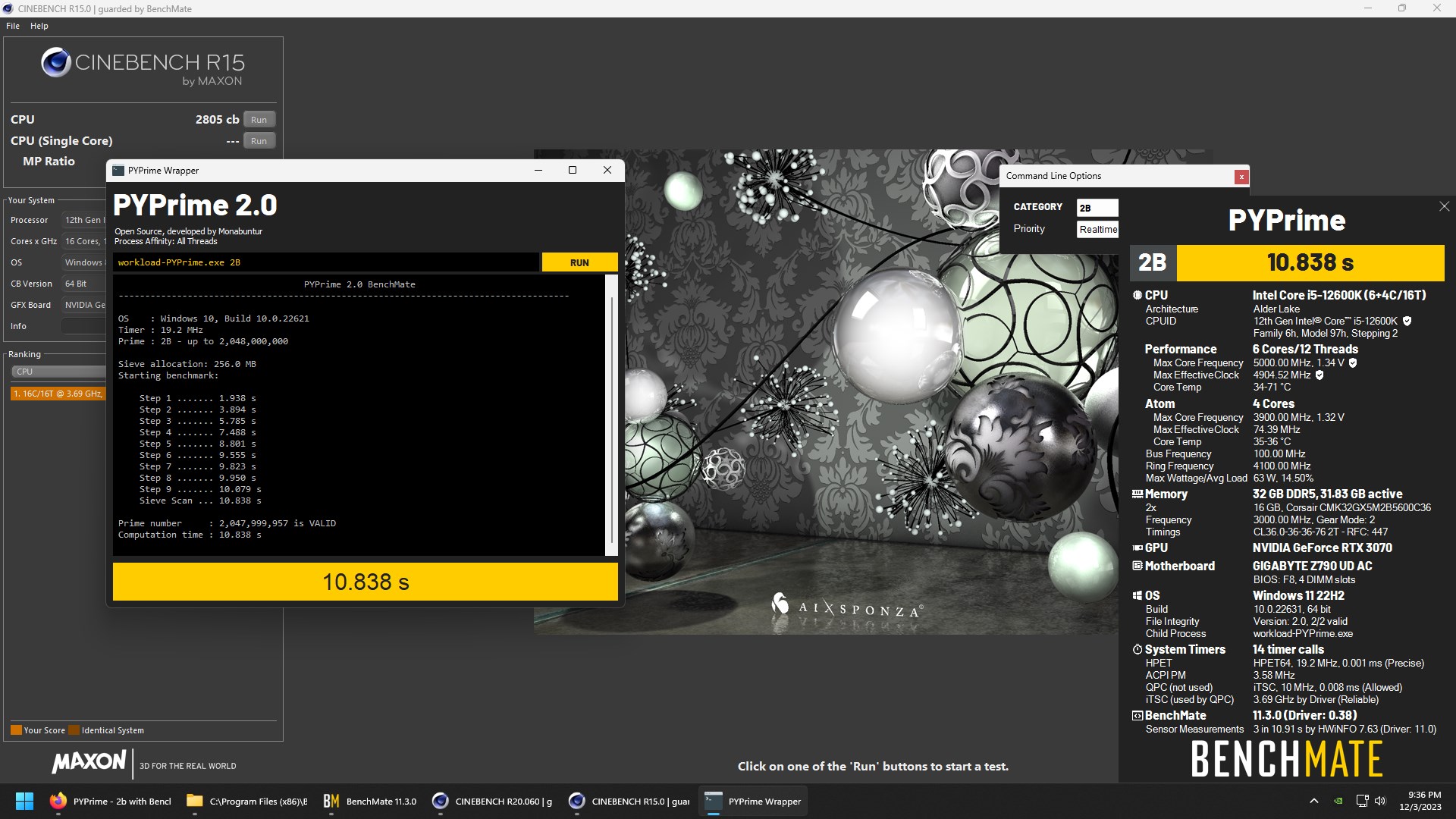Click the CPU icon in BenchMate panel

pyautogui.click(x=1137, y=295)
